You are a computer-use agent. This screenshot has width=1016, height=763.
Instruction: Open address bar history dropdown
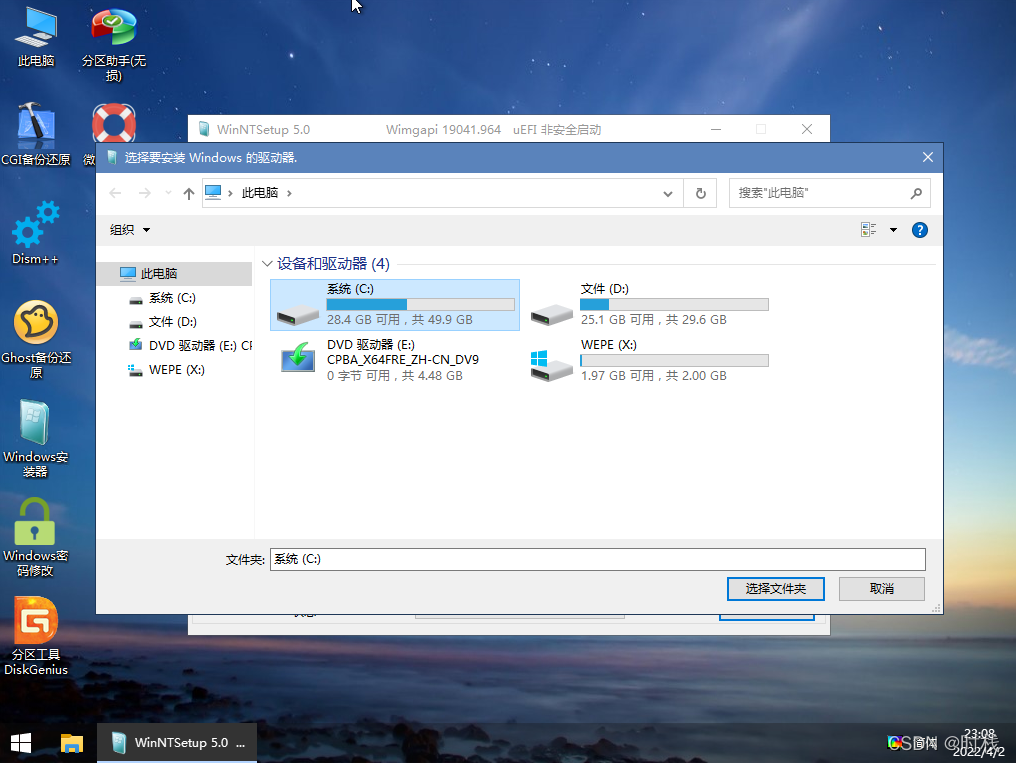click(668, 193)
